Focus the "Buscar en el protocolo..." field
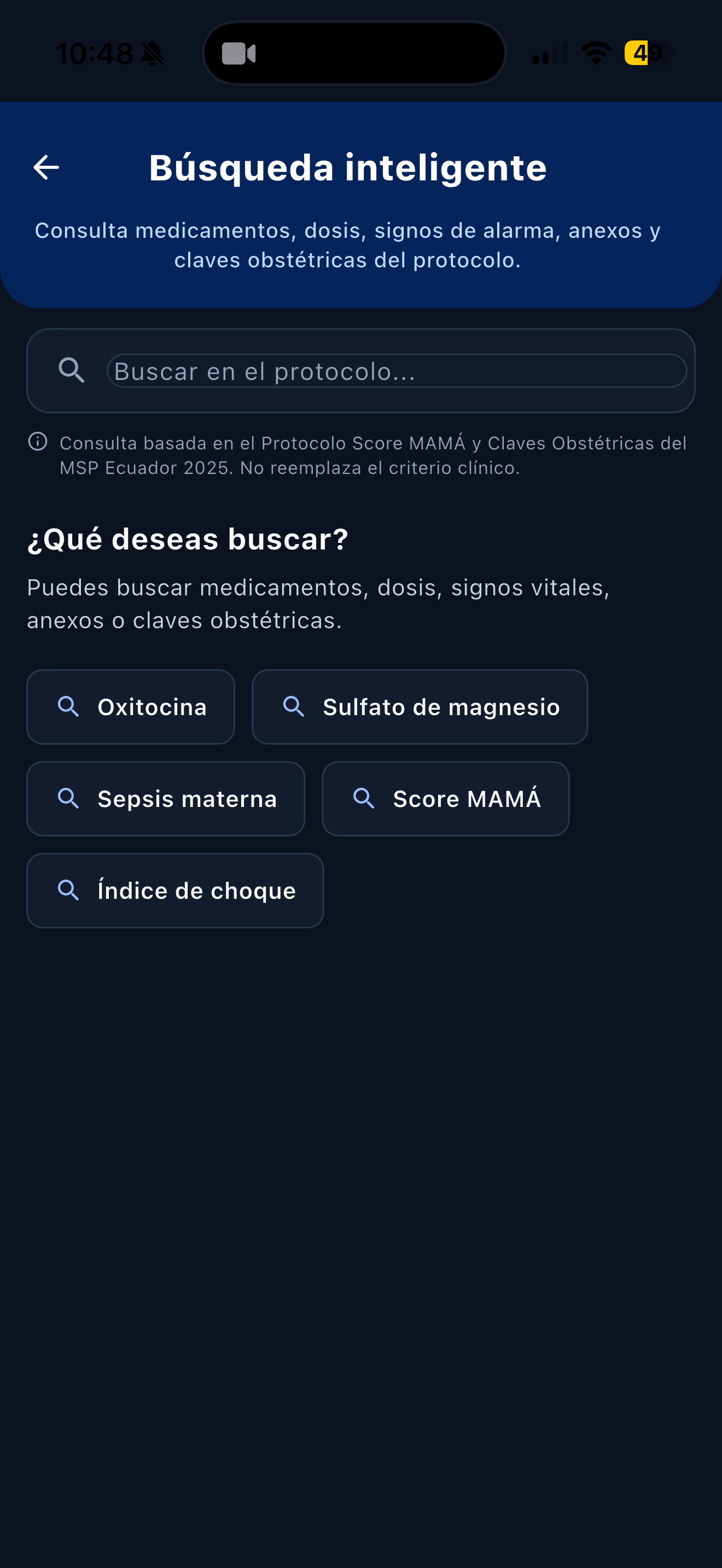 pos(397,371)
